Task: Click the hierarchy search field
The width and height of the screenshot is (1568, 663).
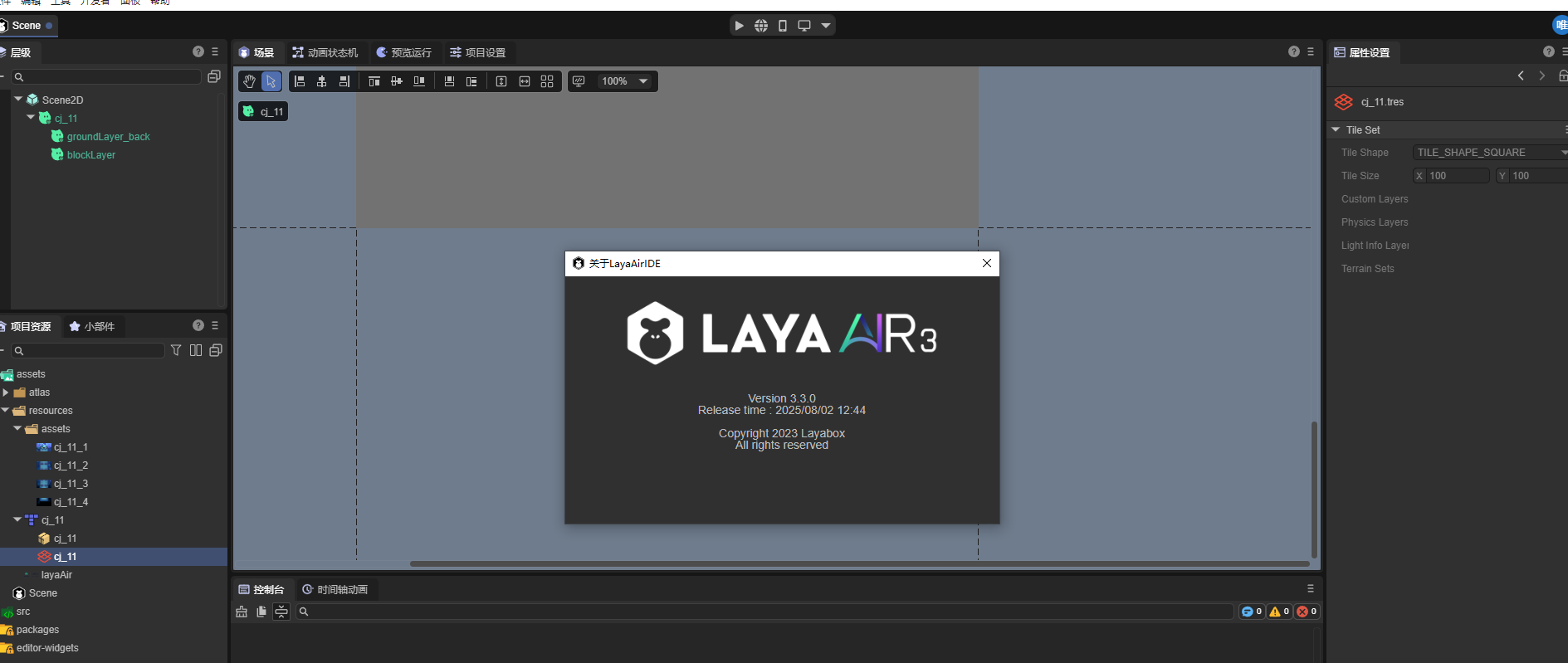Action: tap(106, 76)
